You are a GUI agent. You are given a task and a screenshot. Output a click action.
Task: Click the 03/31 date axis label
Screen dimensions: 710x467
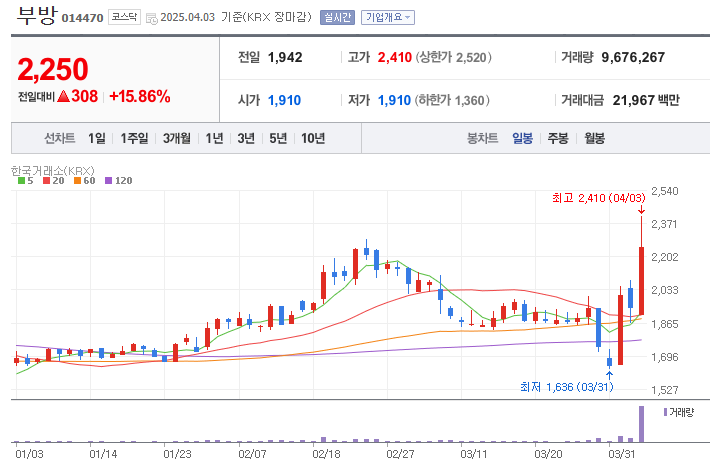pos(621,454)
